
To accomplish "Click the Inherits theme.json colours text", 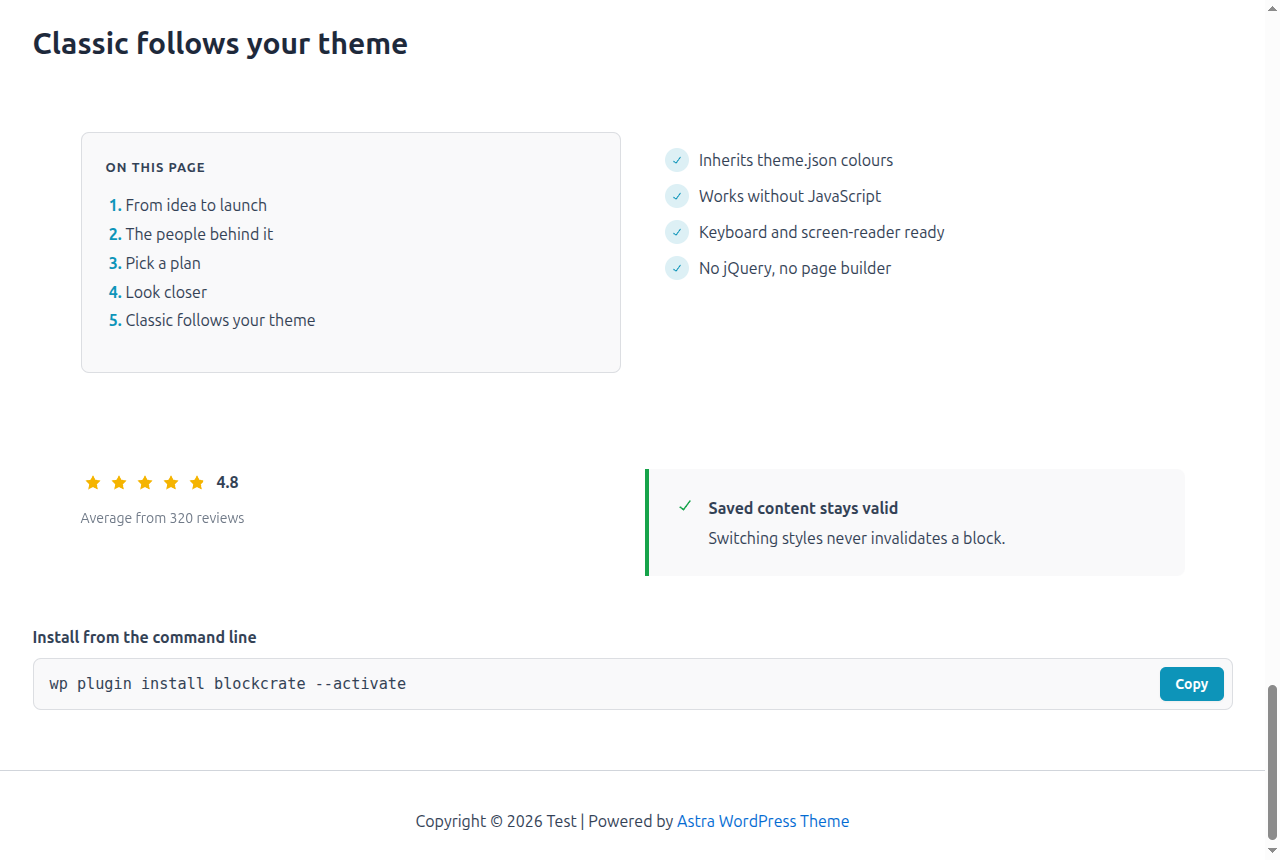I will point(796,160).
